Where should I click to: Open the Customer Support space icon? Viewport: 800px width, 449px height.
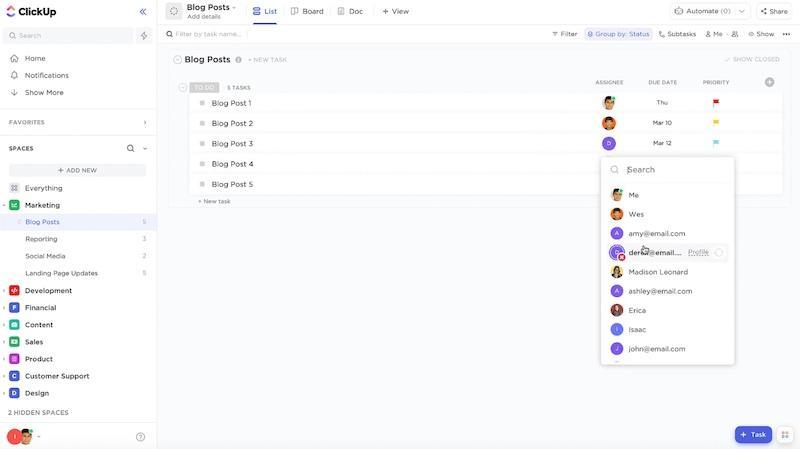(14, 376)
